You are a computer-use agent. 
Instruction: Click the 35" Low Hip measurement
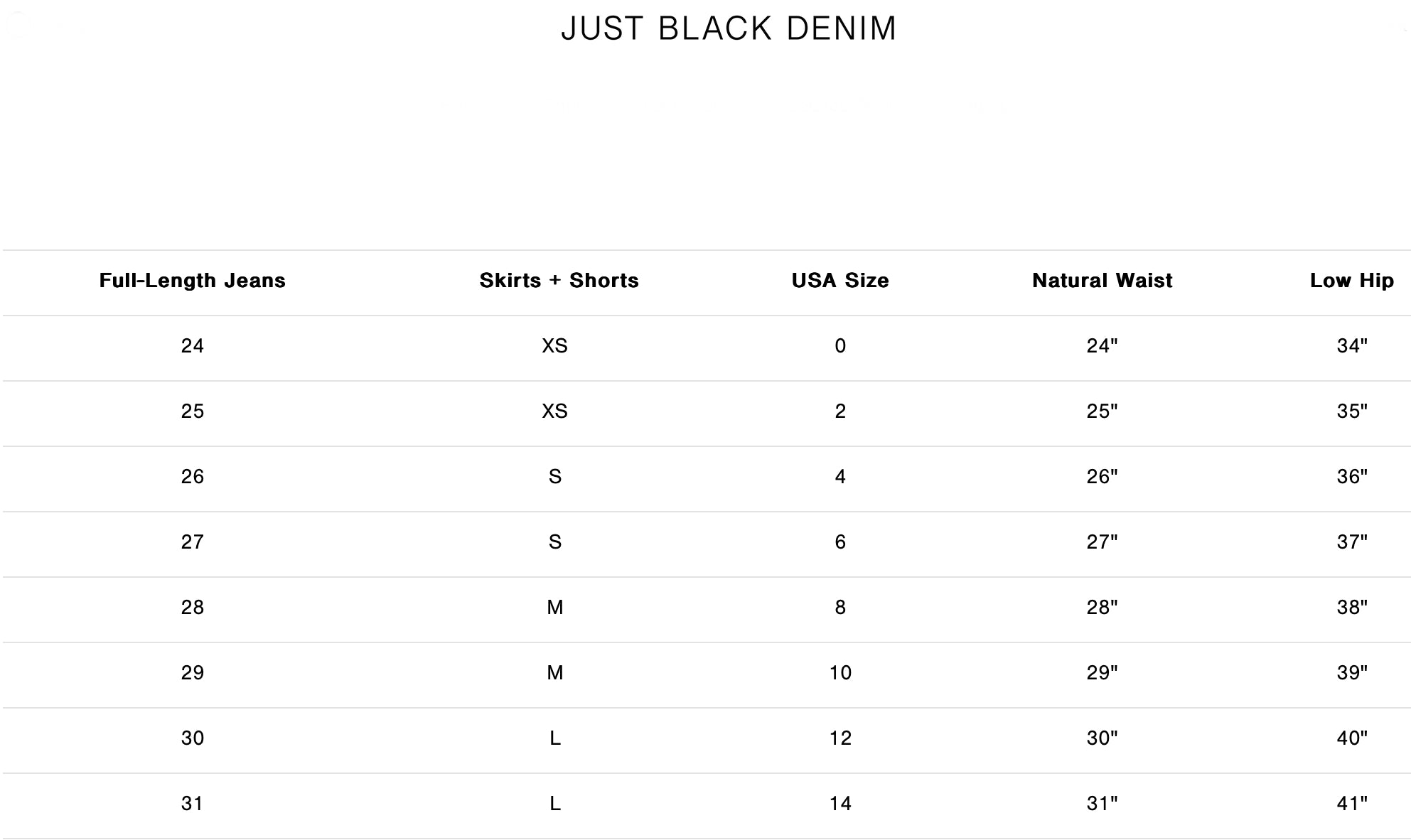(1351, 411)
